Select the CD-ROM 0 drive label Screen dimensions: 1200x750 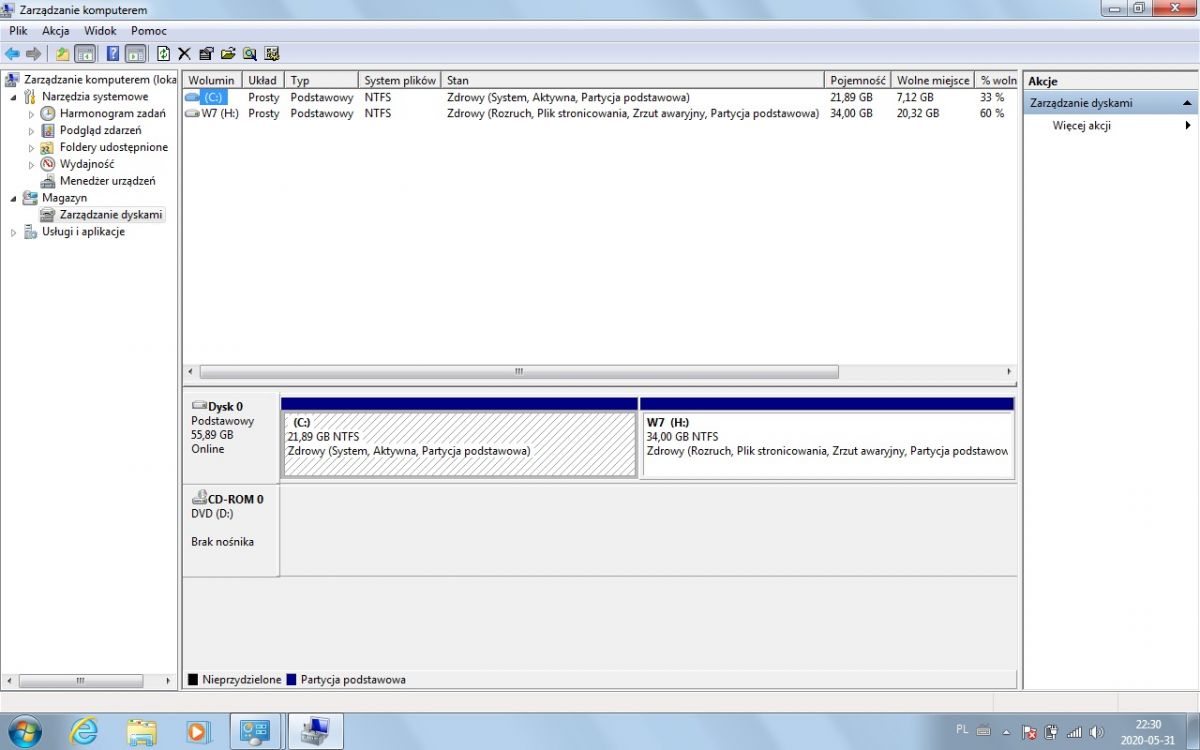[x=231, y=531]
